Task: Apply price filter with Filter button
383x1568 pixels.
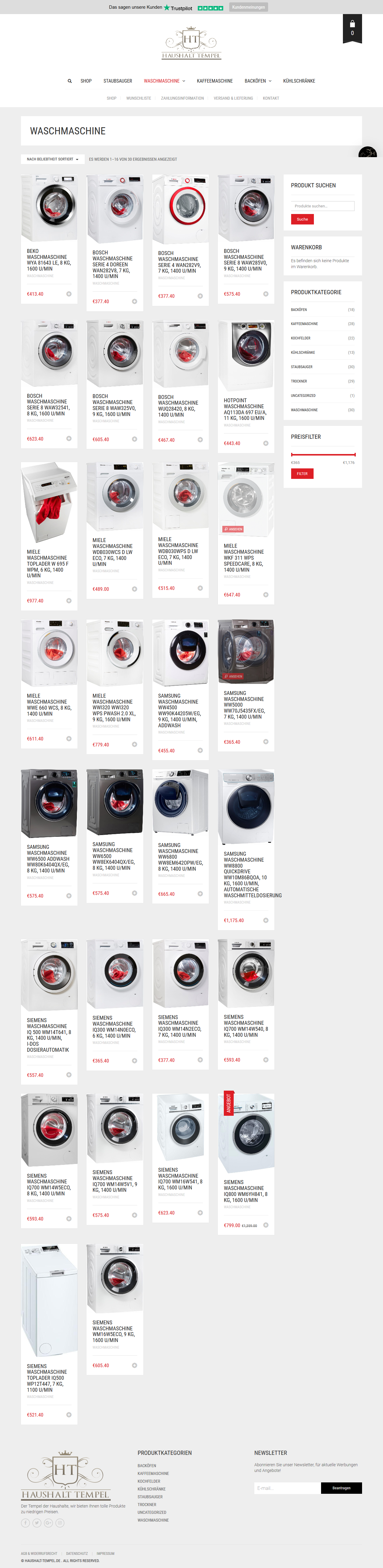Action: (302, 473)
